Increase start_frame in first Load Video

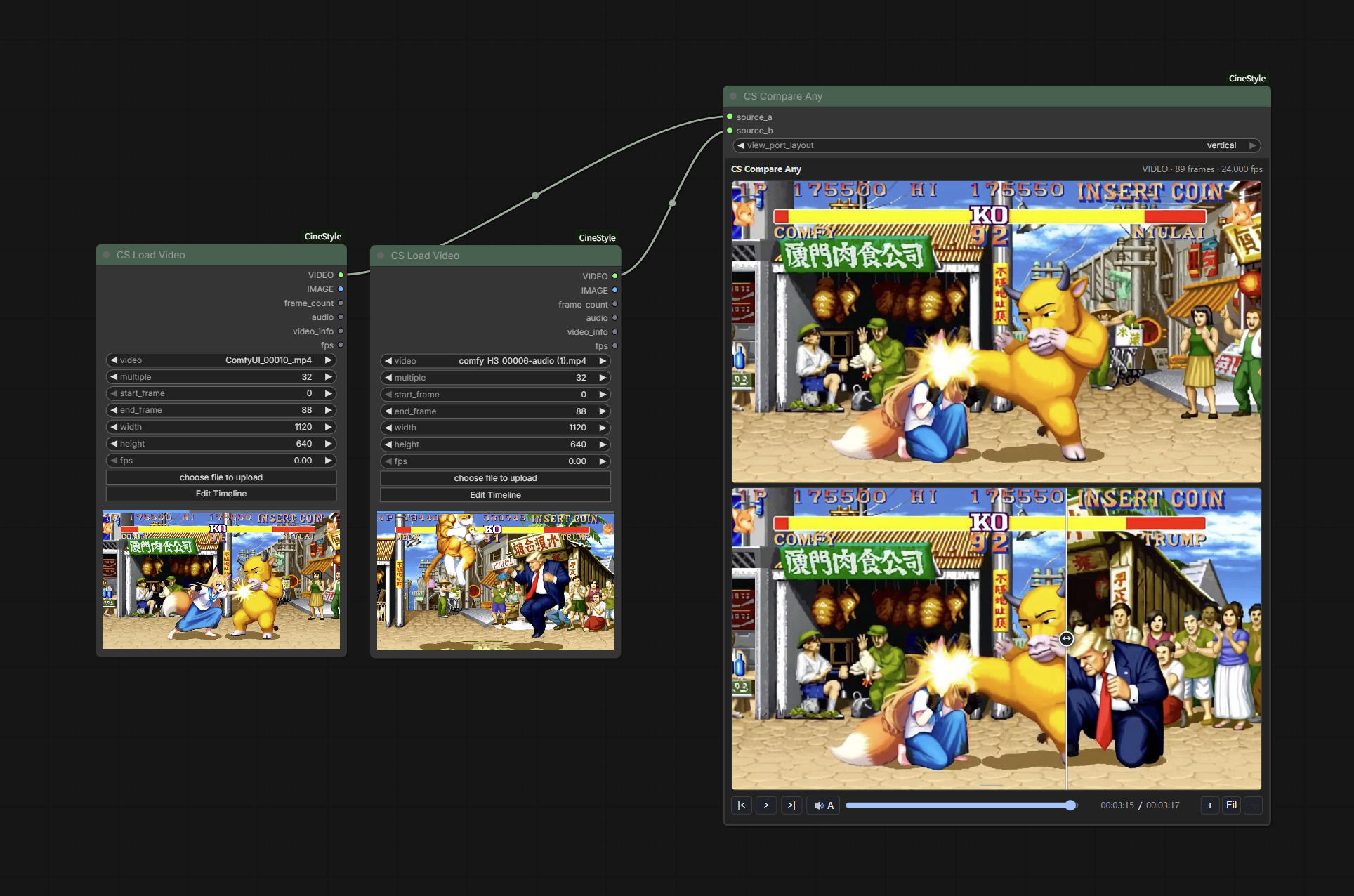click(x=328, y=393)
